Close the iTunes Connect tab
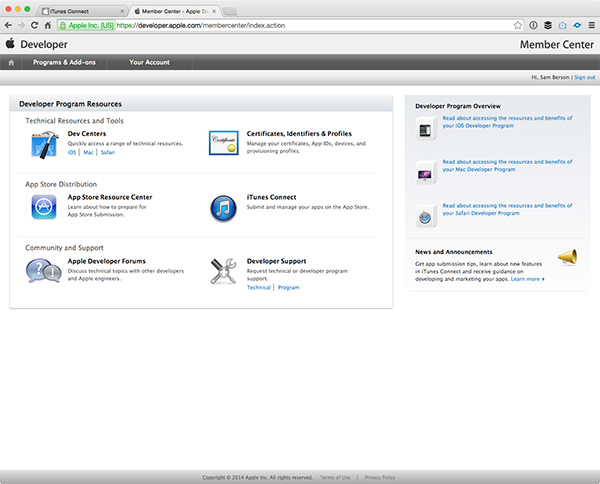Image resolution: width=600 pixels, height=484 pixels. pyautogui.click(x=122, y=11)
